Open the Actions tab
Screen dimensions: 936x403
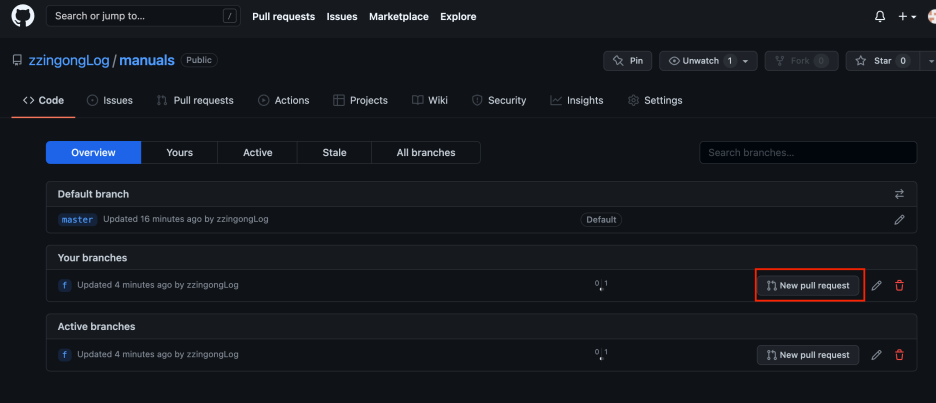point(284,100)
